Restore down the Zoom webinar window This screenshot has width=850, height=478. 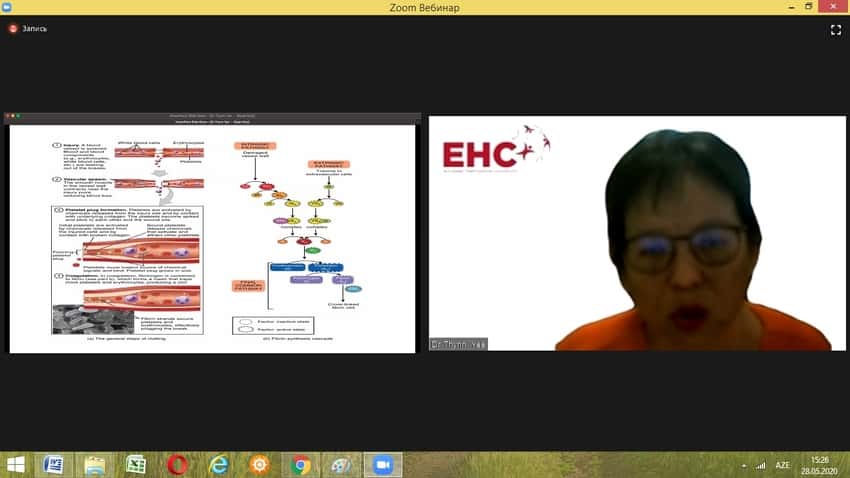coord(808,7)
